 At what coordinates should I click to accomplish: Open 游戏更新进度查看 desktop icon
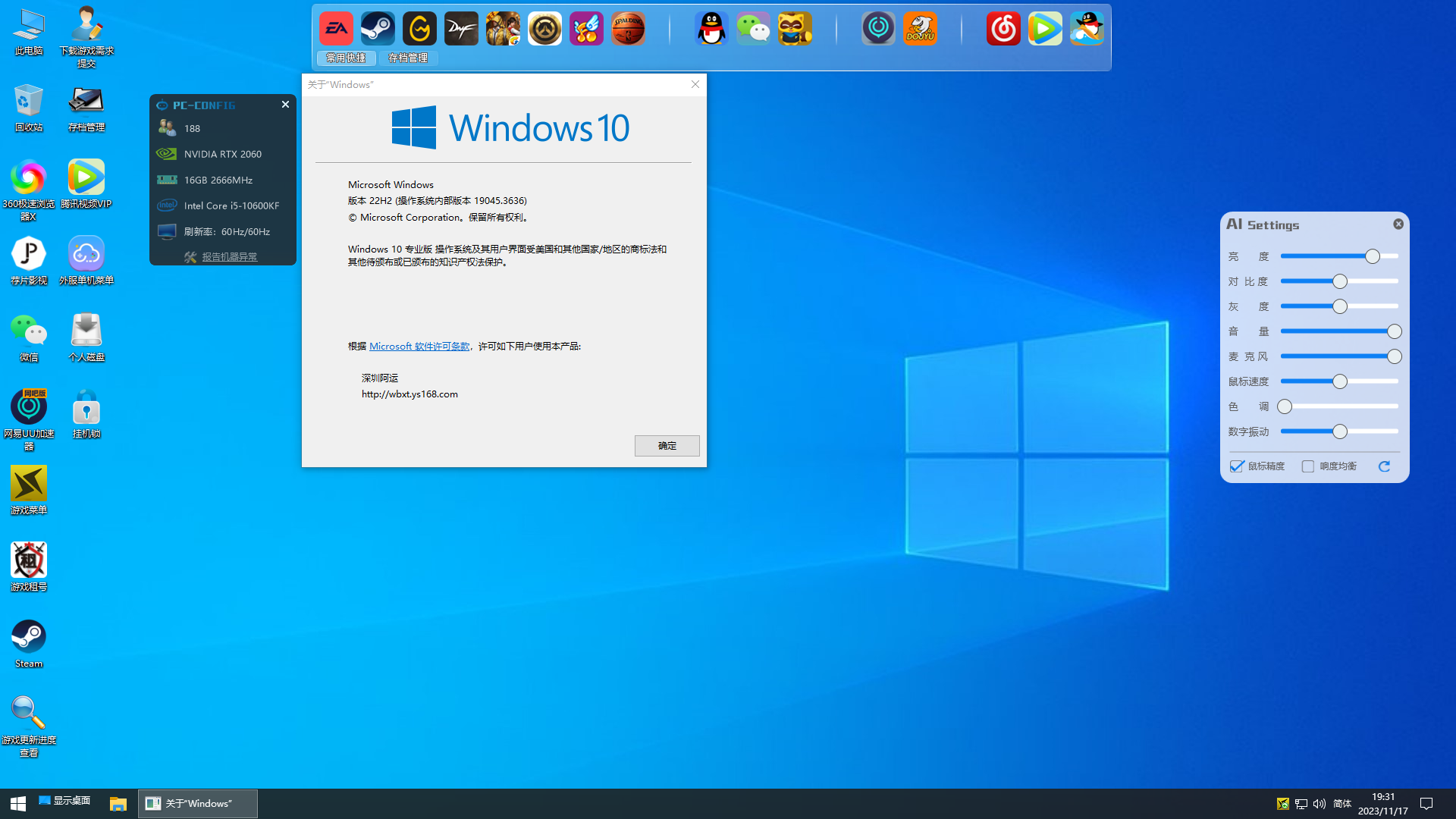coord(29,727)
